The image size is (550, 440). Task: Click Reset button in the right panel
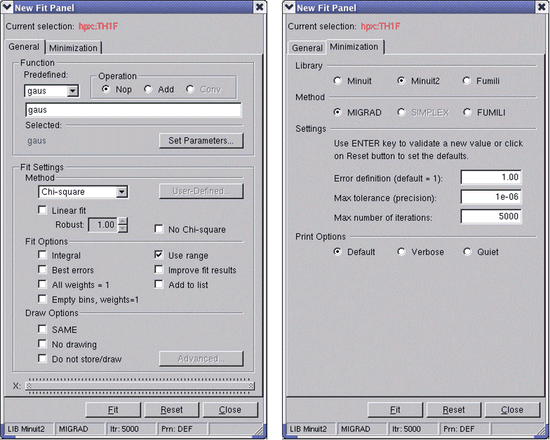coord(454,409)
